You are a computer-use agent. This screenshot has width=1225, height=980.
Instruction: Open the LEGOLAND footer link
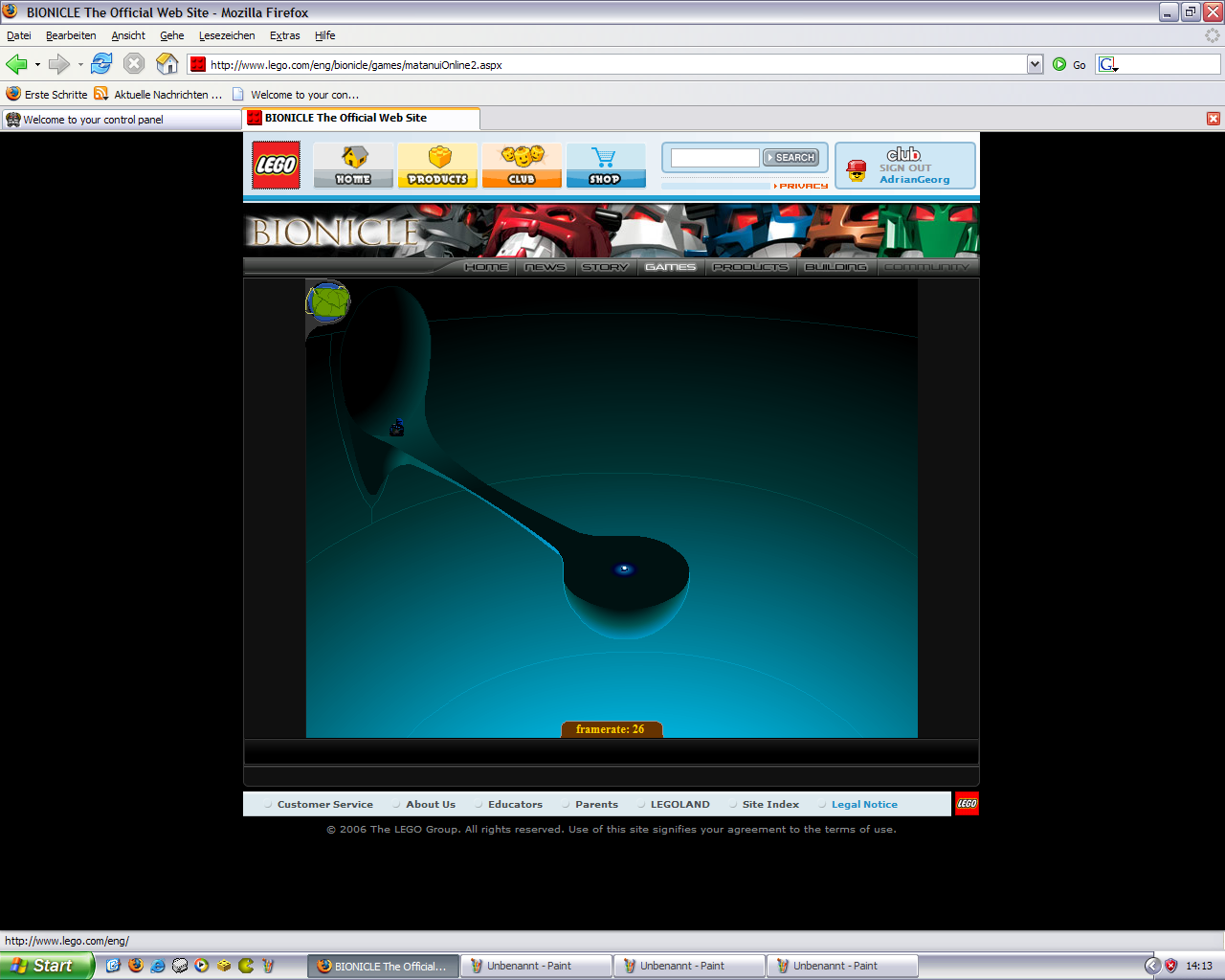[x=680, y=805]
